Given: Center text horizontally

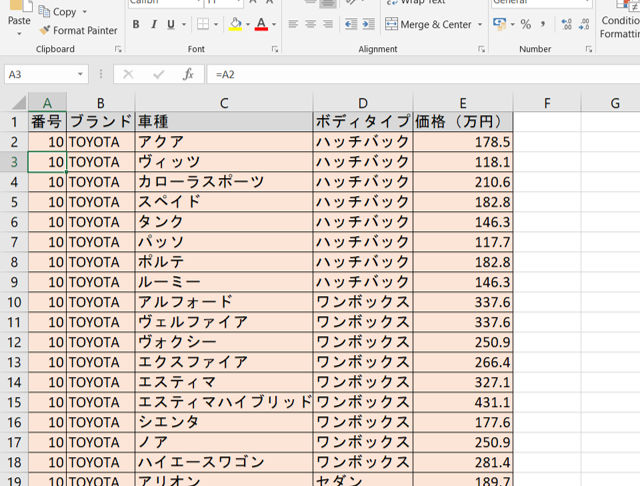Looking at the screenshot, I should 311,24.
